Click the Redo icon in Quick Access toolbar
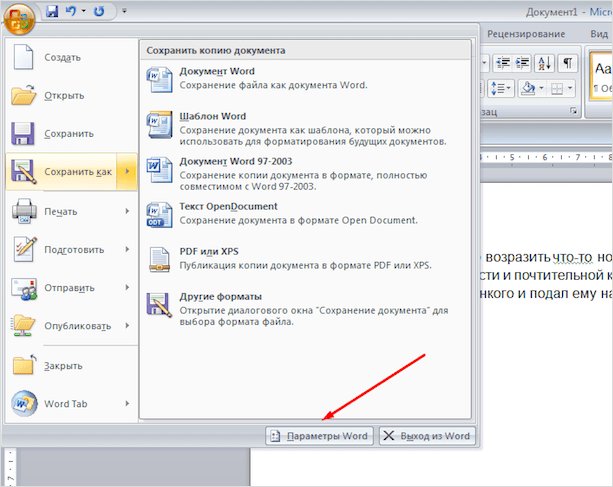613x487 pixels. 99,12
